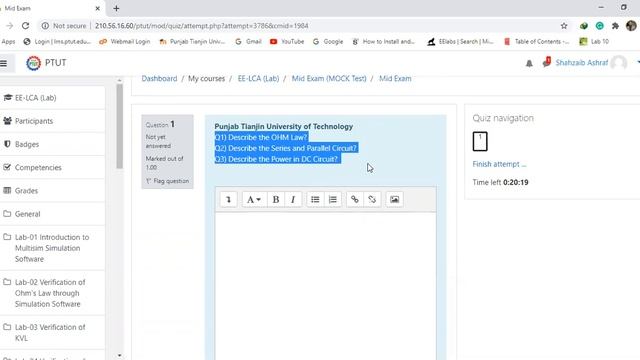Open the Extensions puzzle icon
The image size is (640, 360).
[615, 26]
